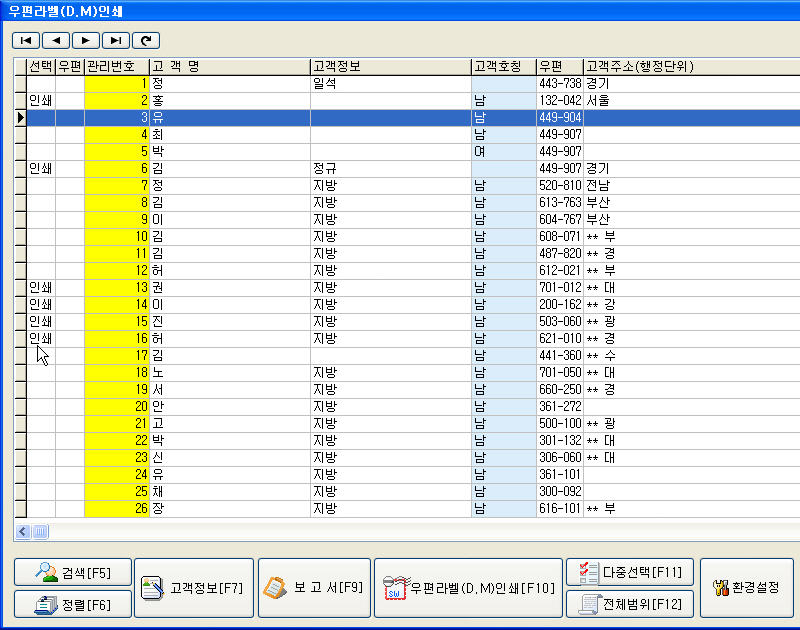
Task: Click the 우편 postal code column header
Action: pos(560,66)
